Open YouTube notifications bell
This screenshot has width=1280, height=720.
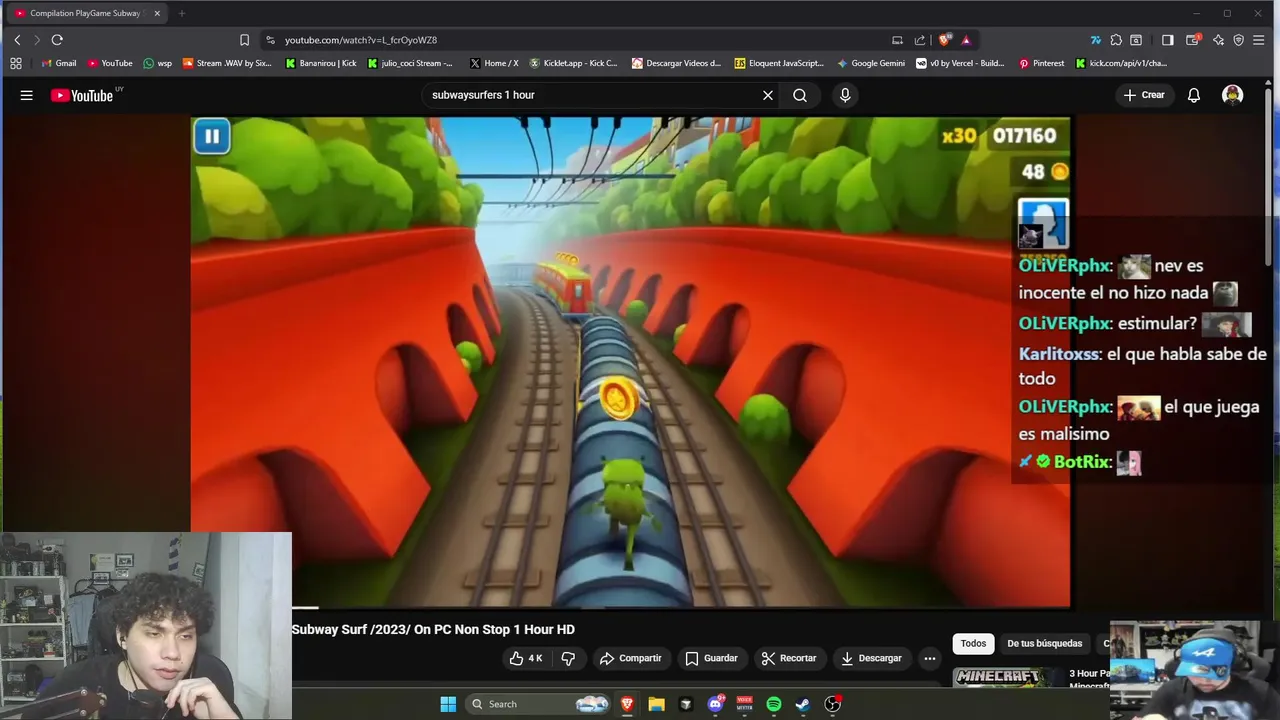1193,95
